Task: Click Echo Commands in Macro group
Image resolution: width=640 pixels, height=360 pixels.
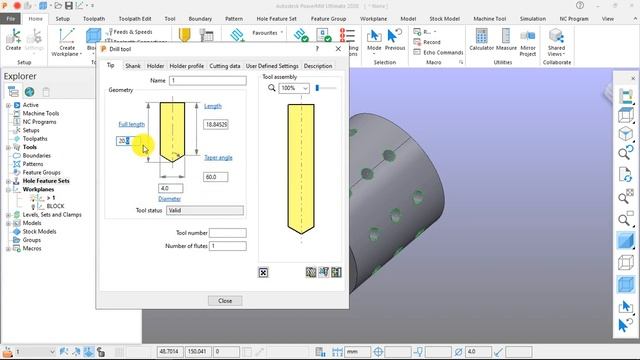Action: pos(438,52)
